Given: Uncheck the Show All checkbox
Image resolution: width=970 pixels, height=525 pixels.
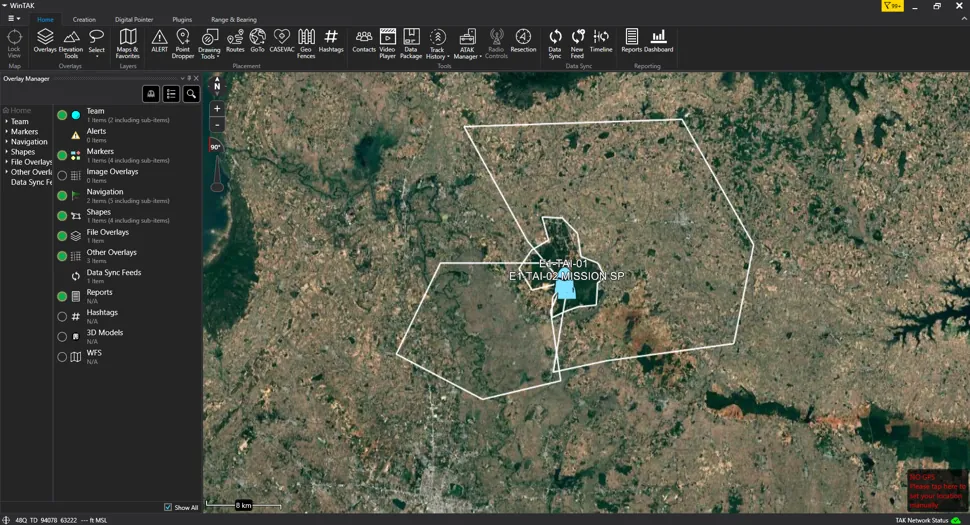Looking at the screenshot, I should [168, 507].
